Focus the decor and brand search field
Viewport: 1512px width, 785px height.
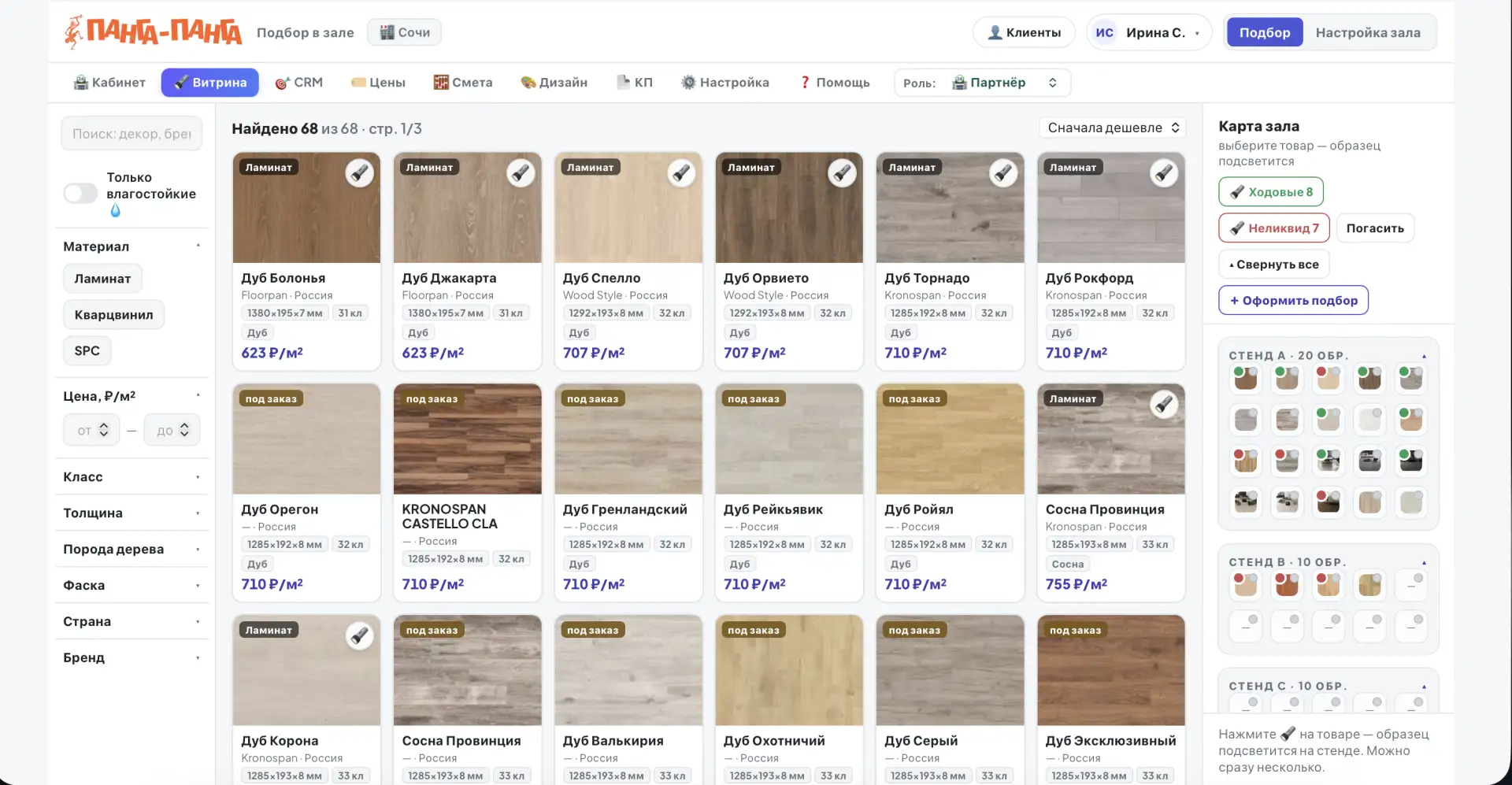(x=132, y=134)
